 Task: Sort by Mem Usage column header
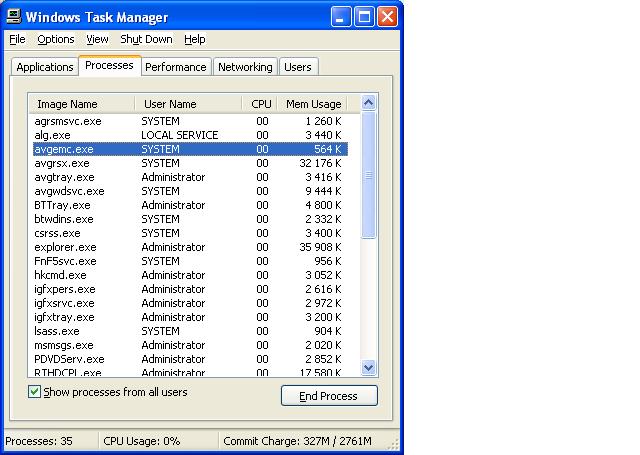pos(312,104)
